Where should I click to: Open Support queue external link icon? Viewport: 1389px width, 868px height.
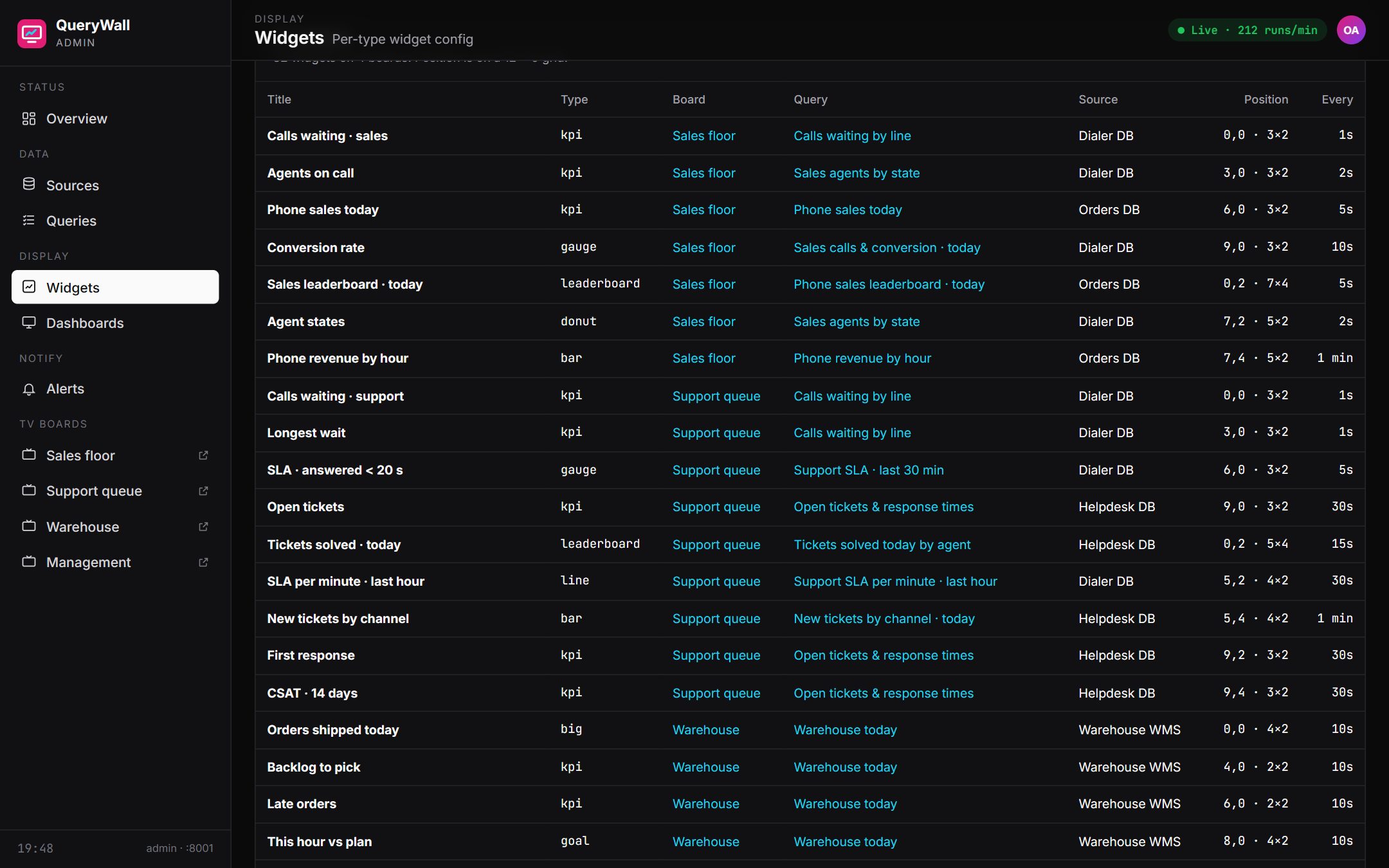[x=203, y=491]
